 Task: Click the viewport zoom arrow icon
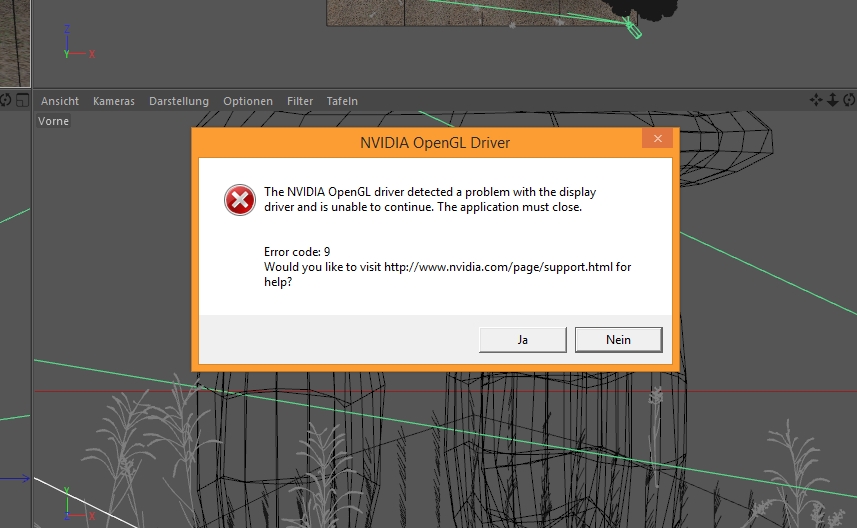tap(832, 100)
